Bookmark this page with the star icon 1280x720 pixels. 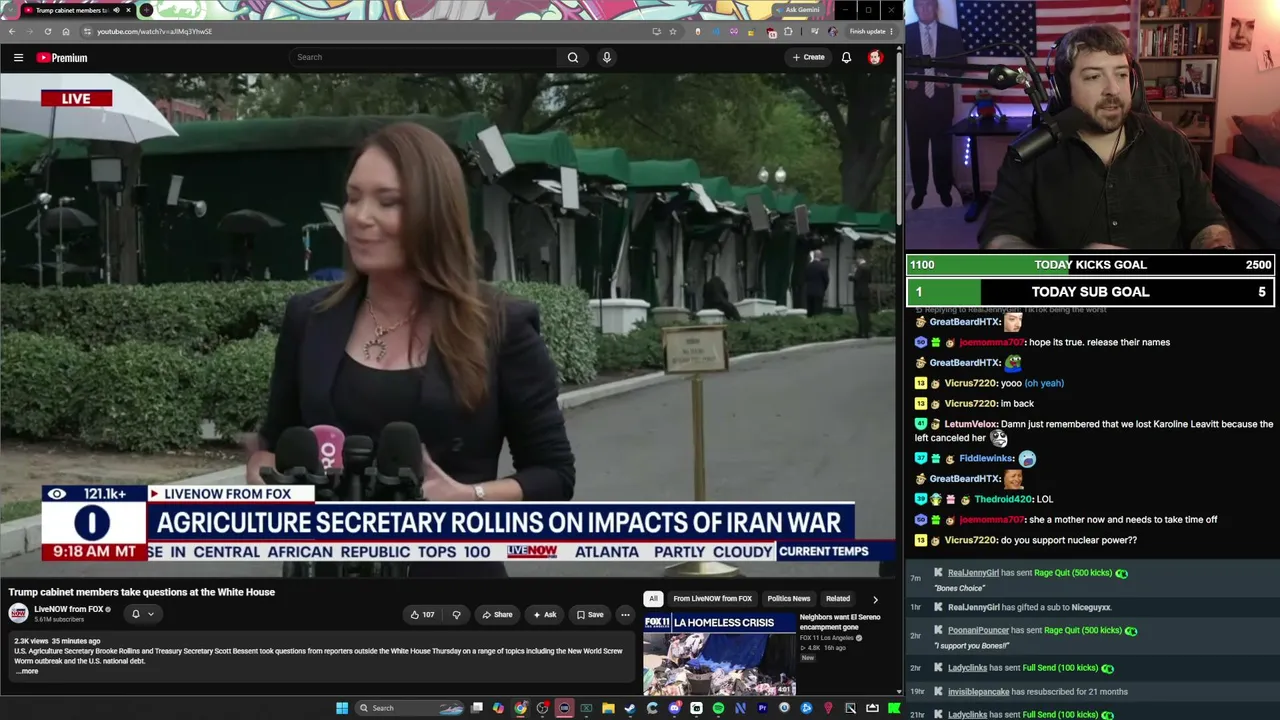coord(672,31)
